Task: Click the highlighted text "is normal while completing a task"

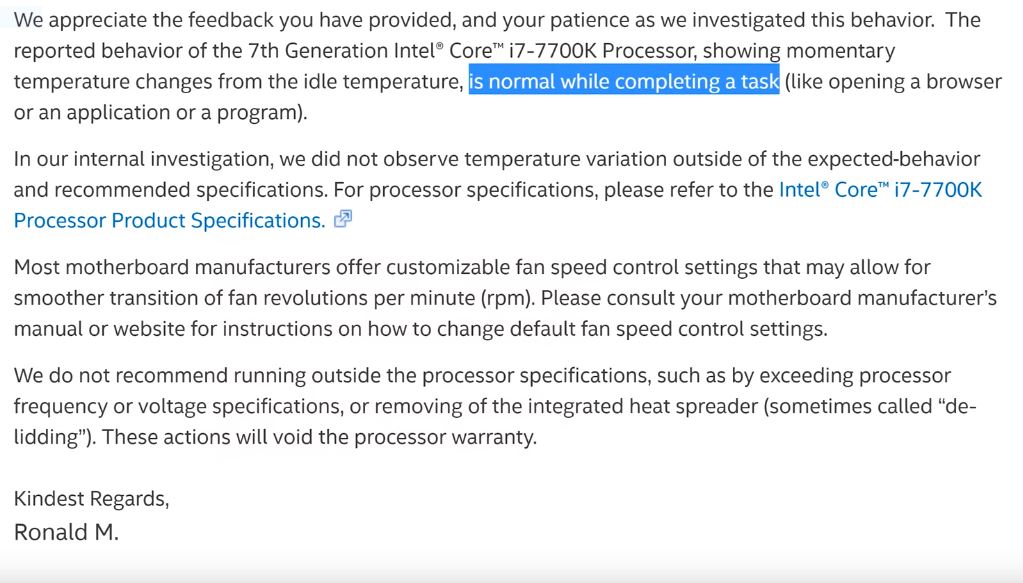Action: point(623,82)
